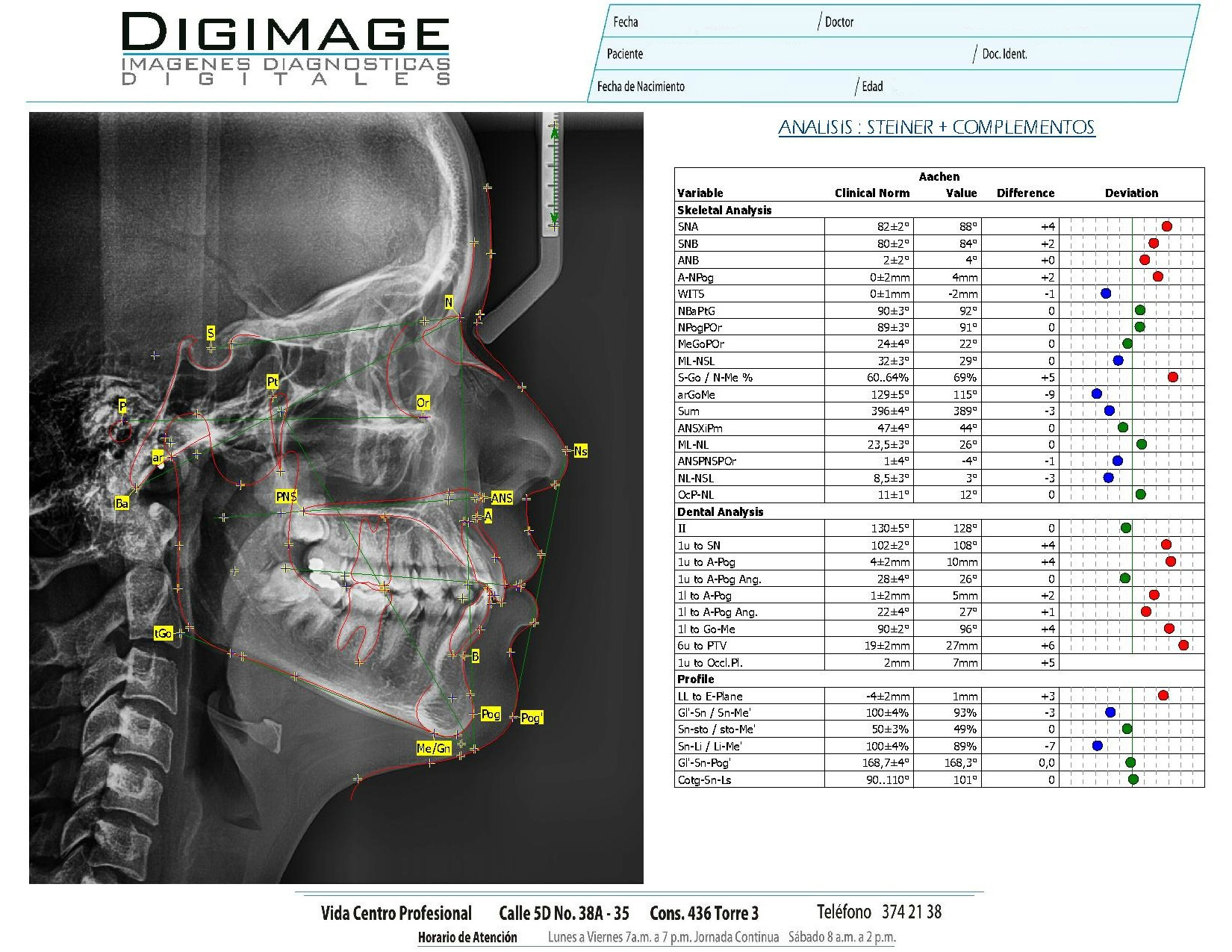Open the Analisis: Steiner + Complementos title link
Image resolution: width=1232 pixels, height=952 pixels.
(x=936, y=128)
